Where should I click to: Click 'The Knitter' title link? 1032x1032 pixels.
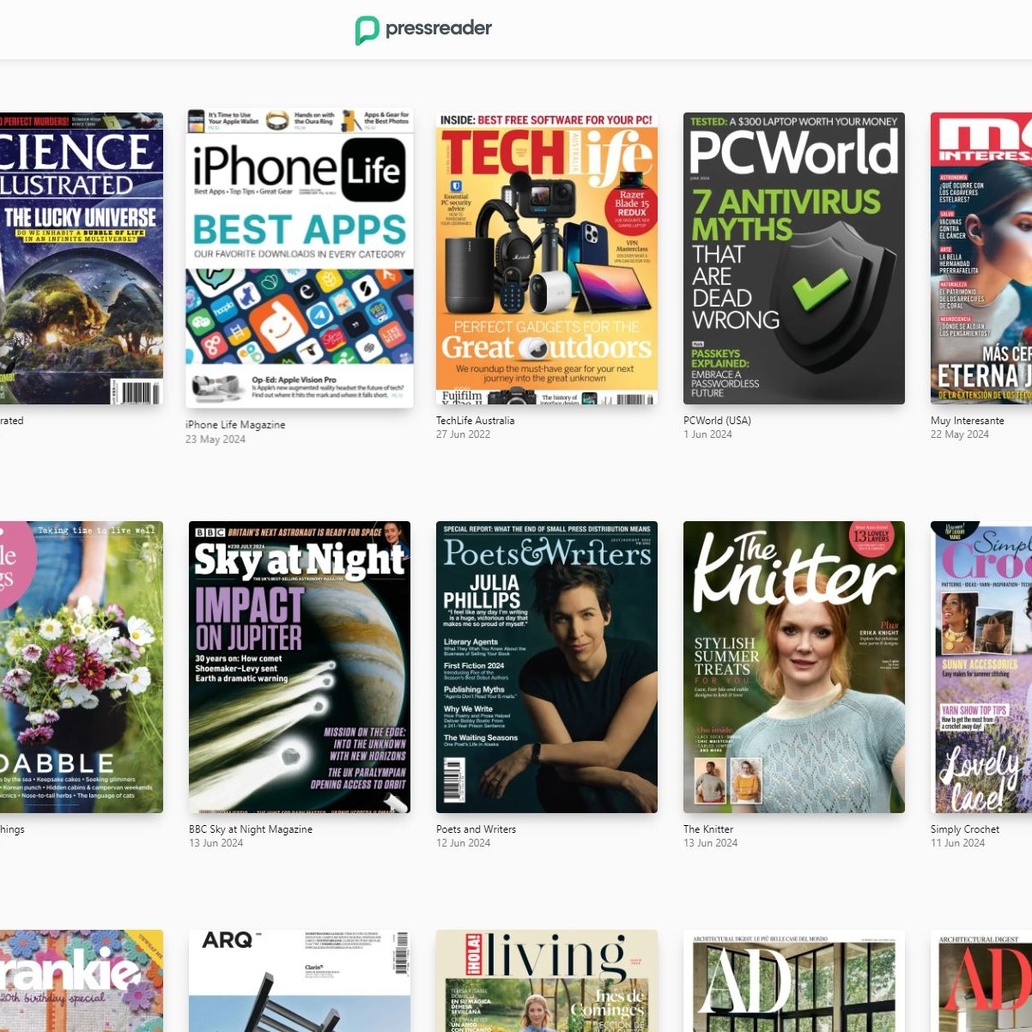tap(708, 829)
